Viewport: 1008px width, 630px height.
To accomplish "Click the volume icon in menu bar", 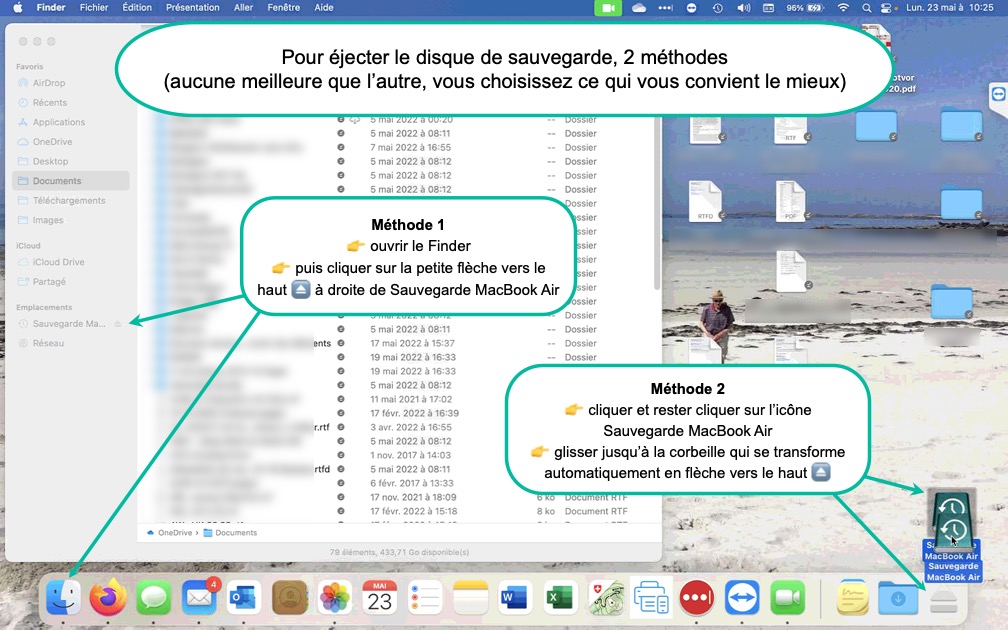I will (743, 7).
